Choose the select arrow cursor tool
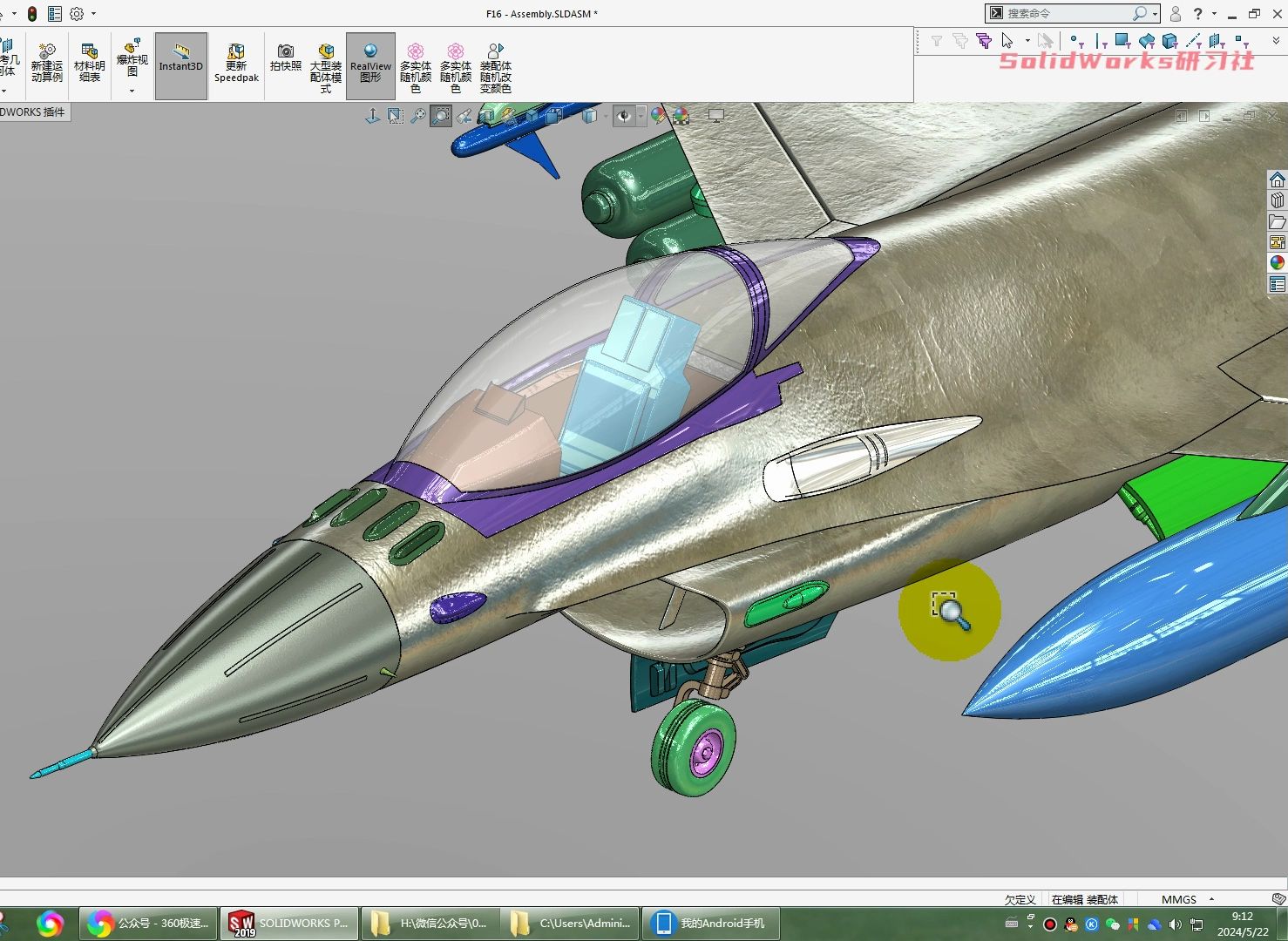This screenshot has width=1288, height=941. click(x=1007, y=41)
